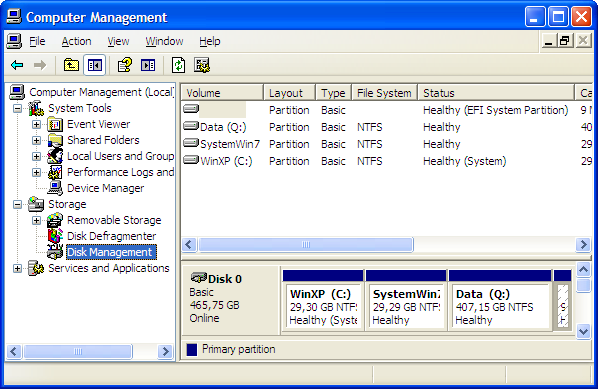This screenshot has width=598, height=389.
Task: Click the Back arrow toolbar icon
Action: 17,65
